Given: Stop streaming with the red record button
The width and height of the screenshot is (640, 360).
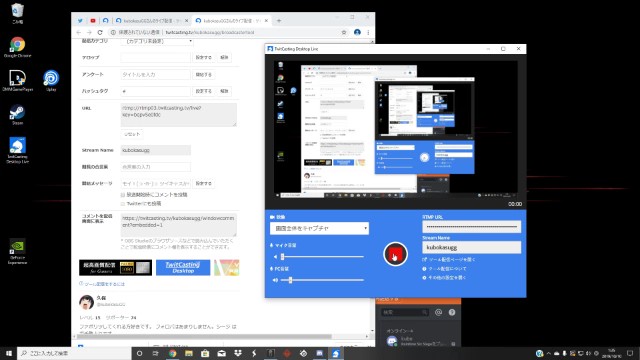Looking at the screenshot, I should (395, 254).
